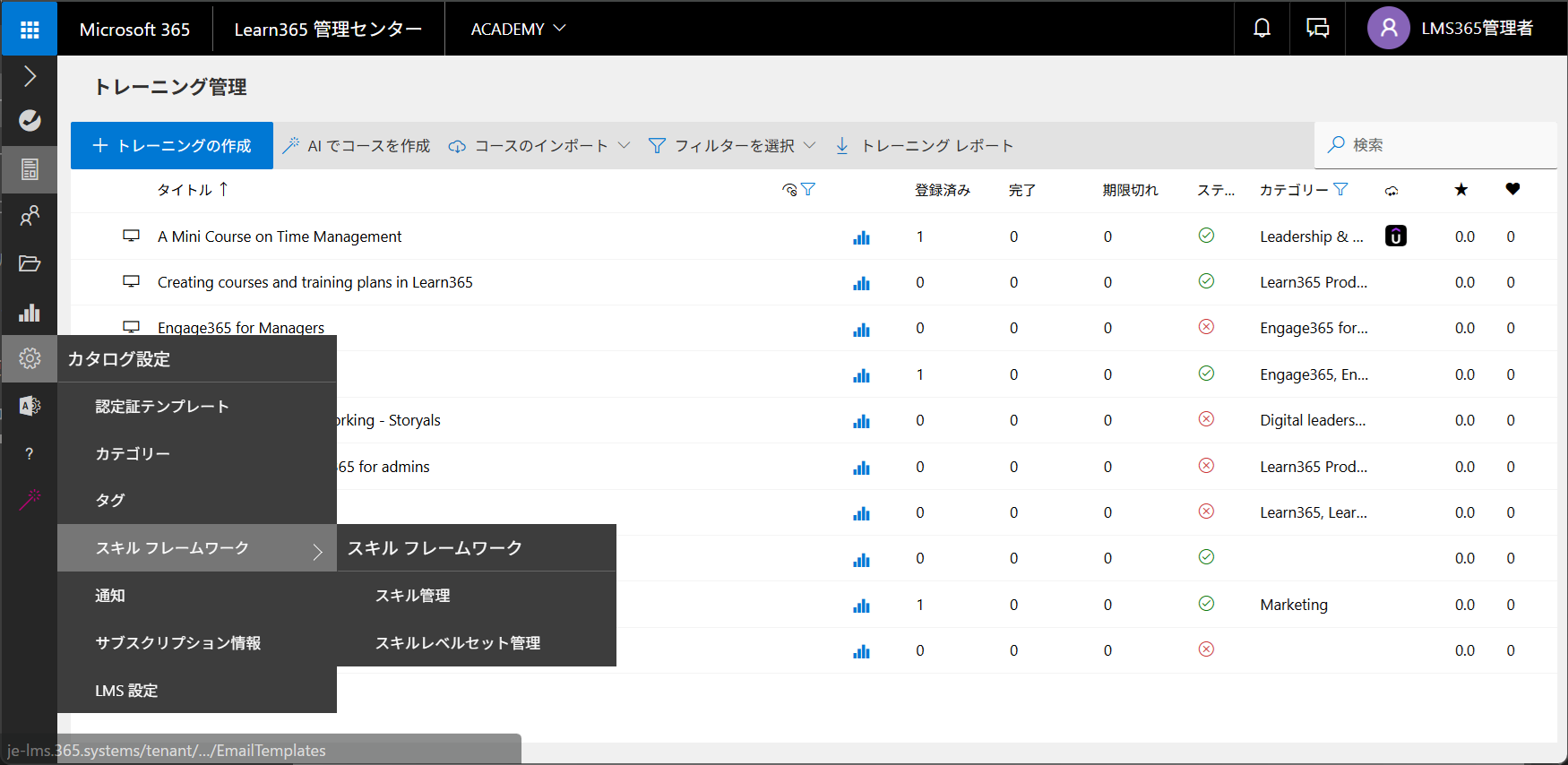Sort by 期限切れ column
Viewport: 1568px width, 765px height.
tap(1130, 190)
